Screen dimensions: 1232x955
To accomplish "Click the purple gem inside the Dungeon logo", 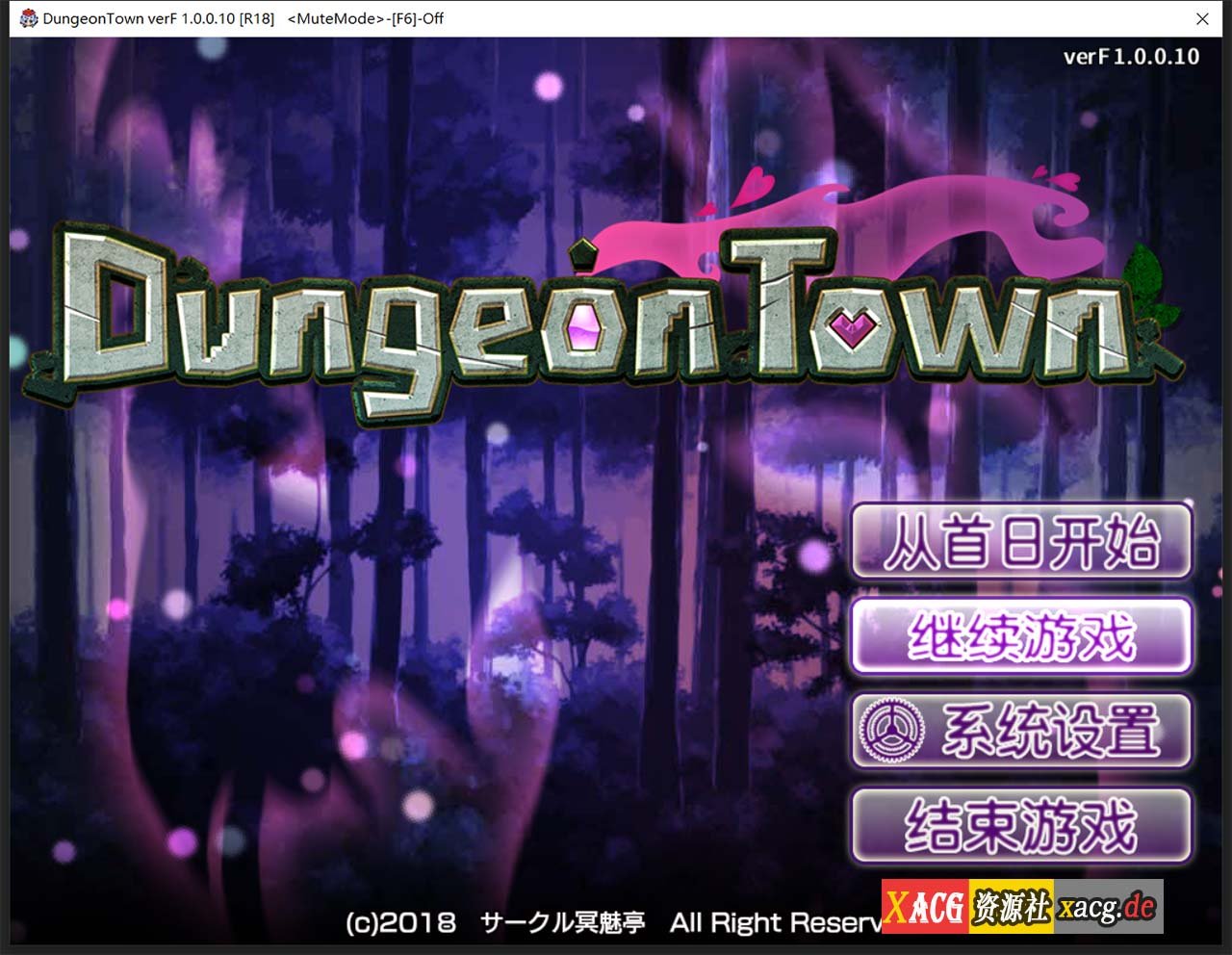I will point(582,327).
